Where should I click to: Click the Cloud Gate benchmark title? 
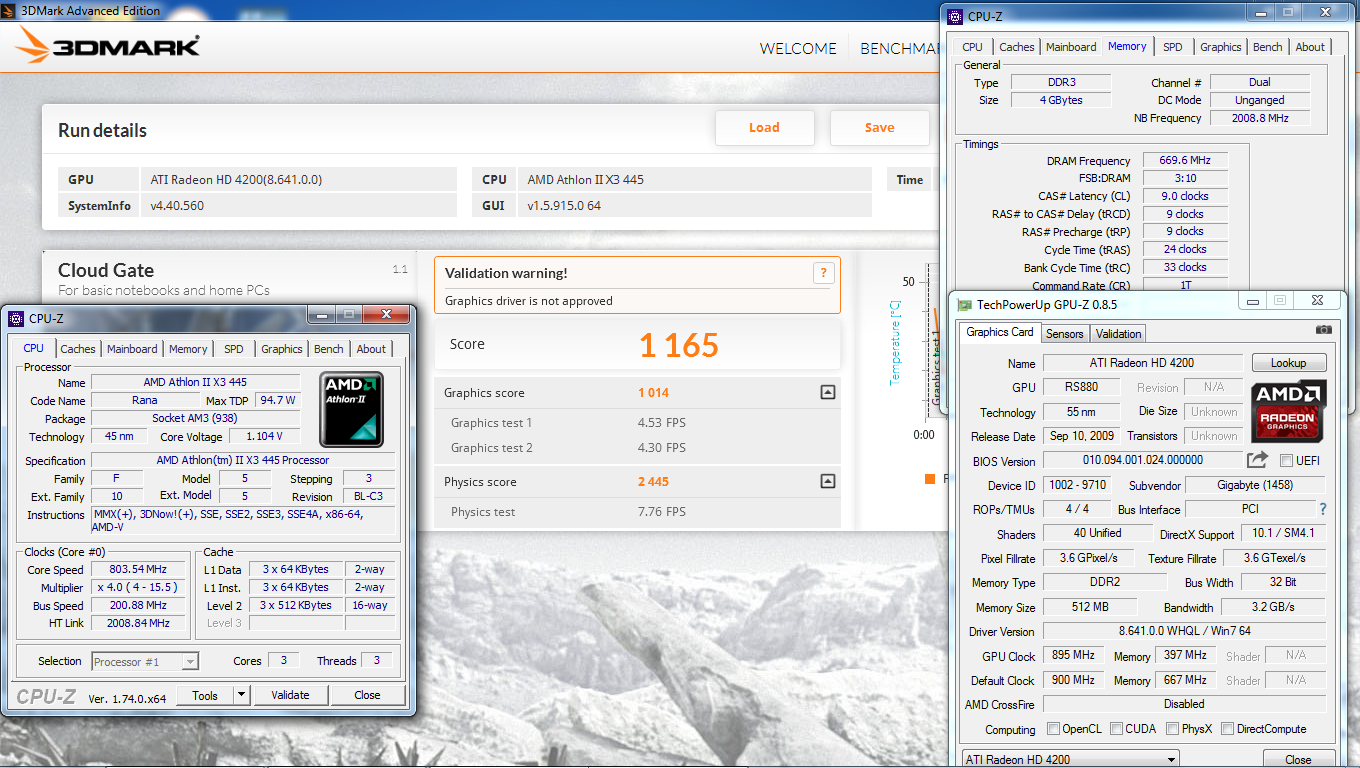[x=106, y=270]
